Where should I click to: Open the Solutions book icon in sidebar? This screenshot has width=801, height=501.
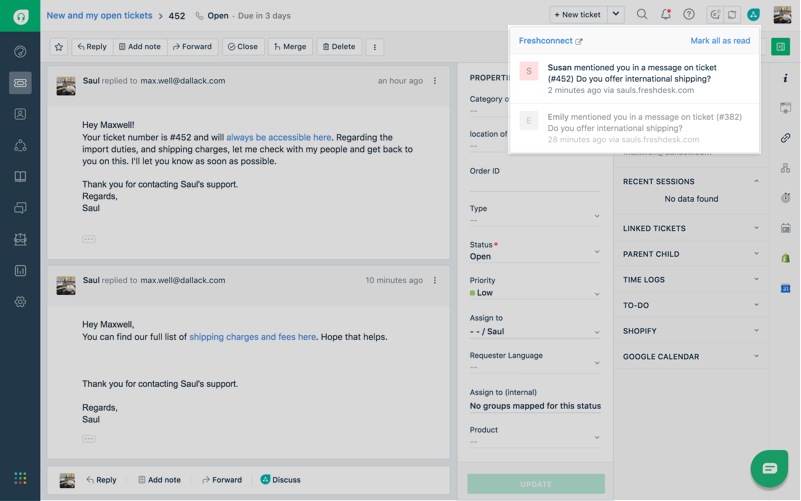point(20,177)
